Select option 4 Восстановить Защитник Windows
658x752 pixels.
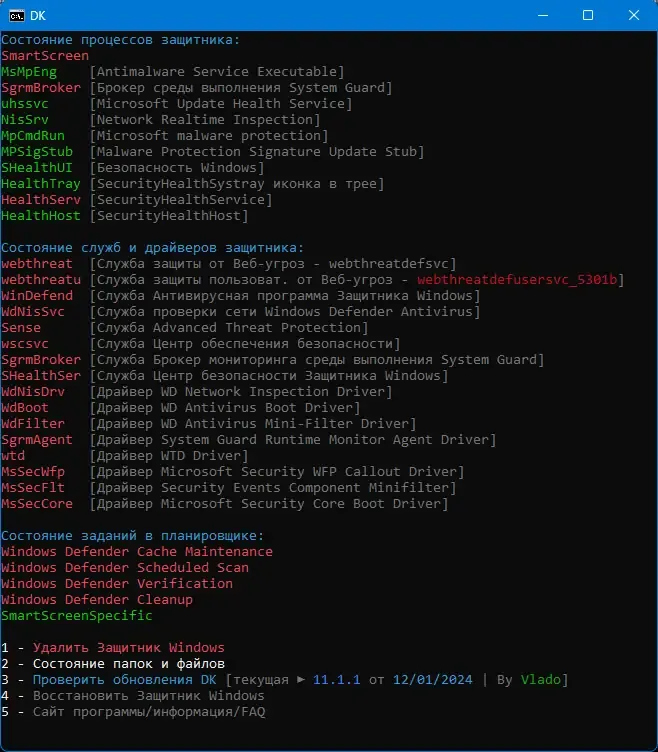(148, 695)
